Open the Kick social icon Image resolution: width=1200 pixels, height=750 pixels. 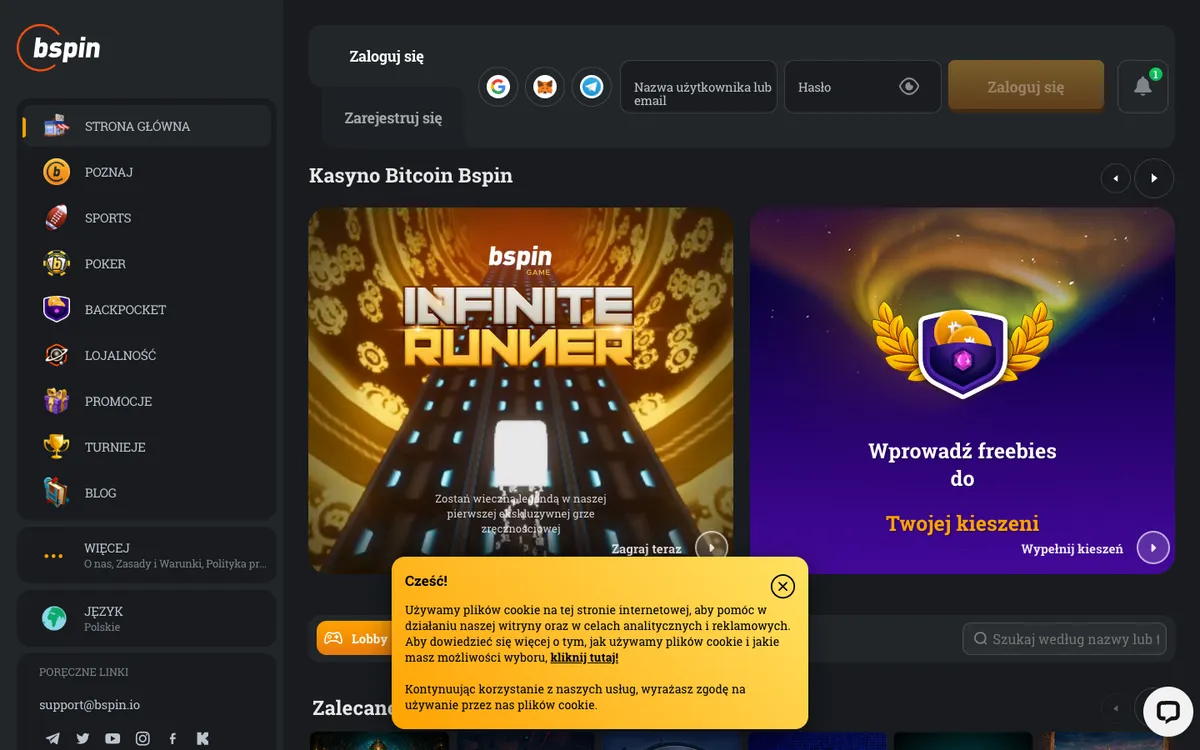[x=203, y=739]
